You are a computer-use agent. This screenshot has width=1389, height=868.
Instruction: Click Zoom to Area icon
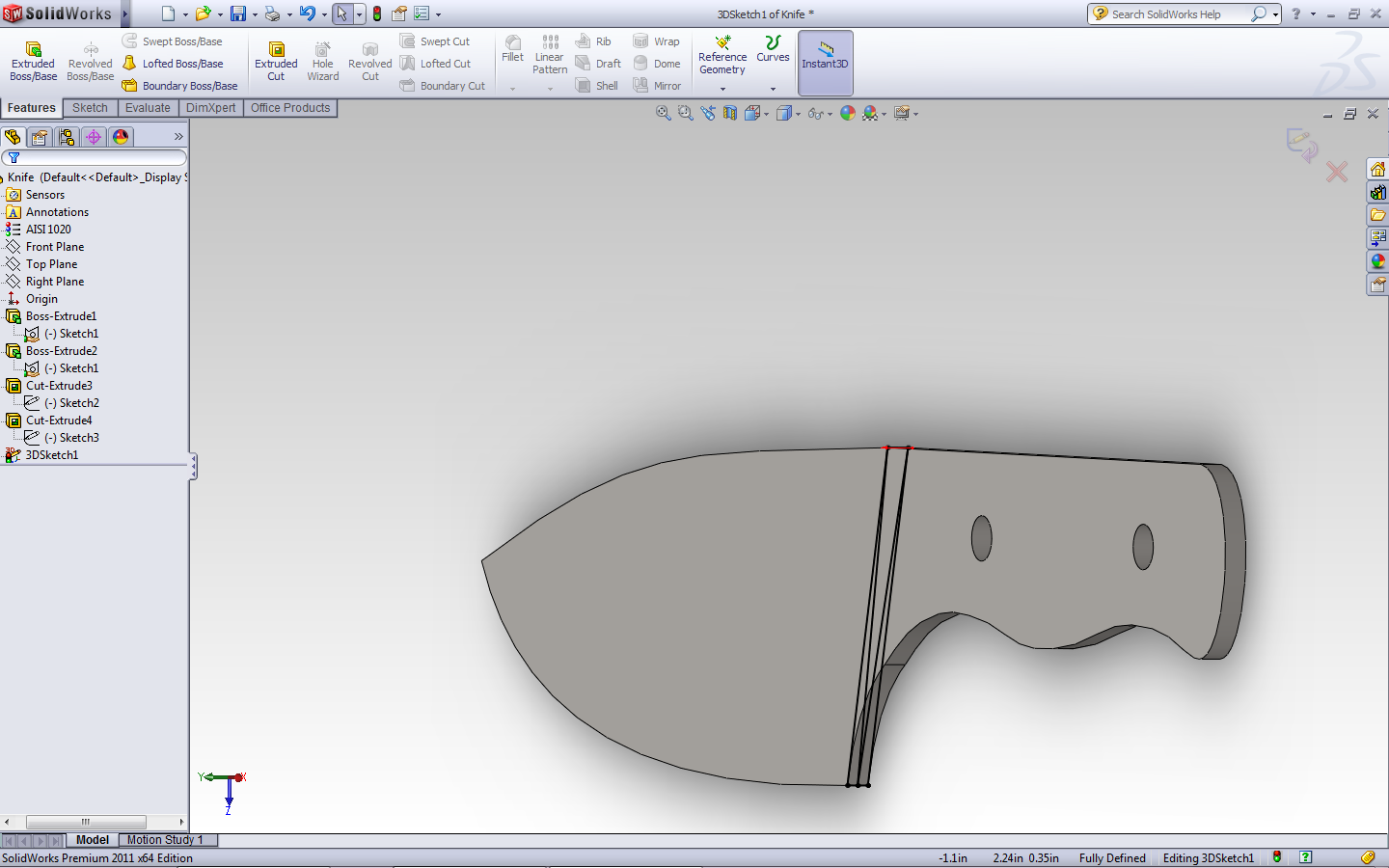(686, 113)
